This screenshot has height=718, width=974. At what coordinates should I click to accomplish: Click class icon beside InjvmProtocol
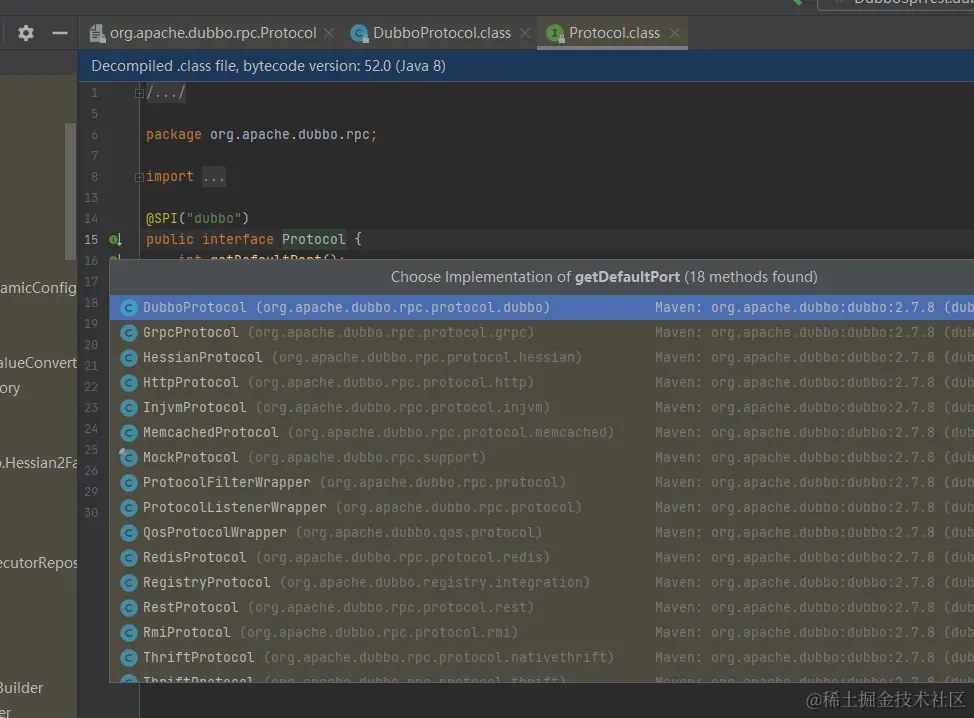point(129,407)
